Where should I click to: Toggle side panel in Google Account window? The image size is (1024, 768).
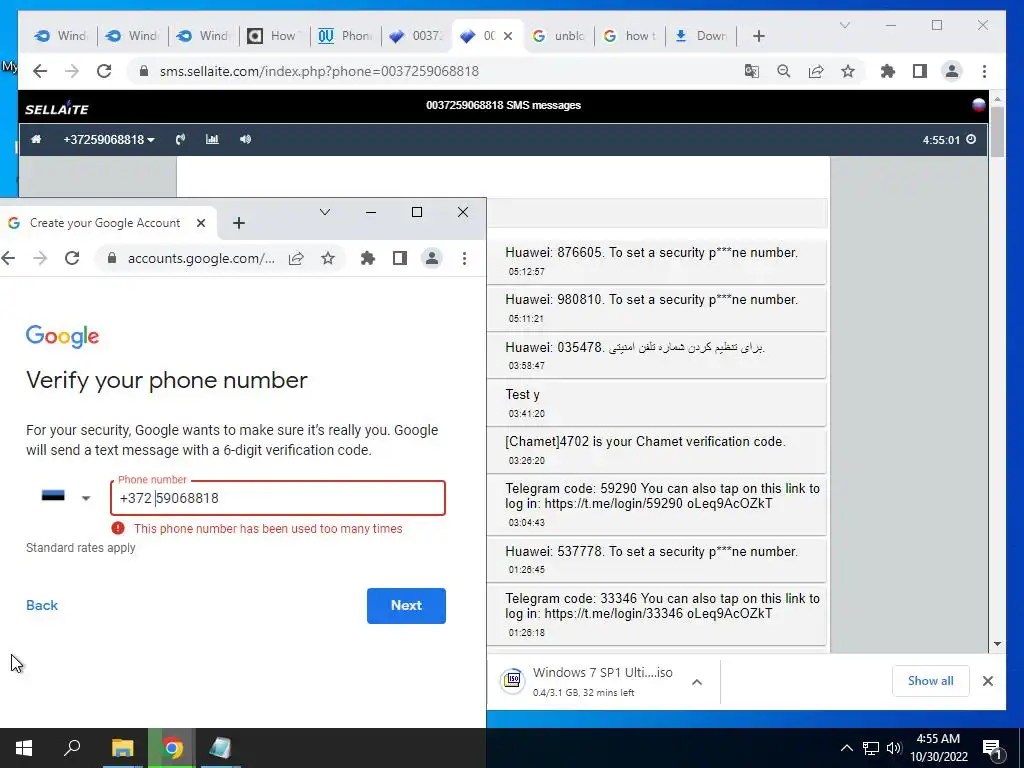coord(400,258)
